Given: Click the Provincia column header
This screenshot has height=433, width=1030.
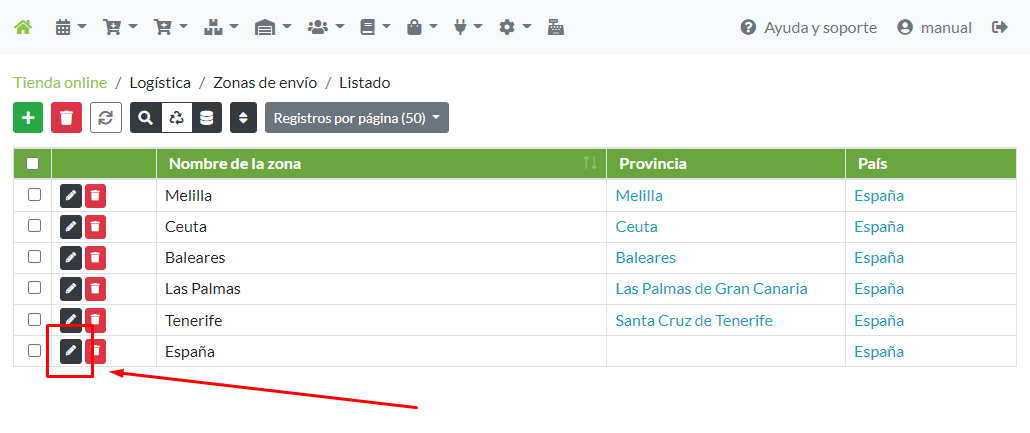Looking at the screenshot, I should click(x=726, y=164).
